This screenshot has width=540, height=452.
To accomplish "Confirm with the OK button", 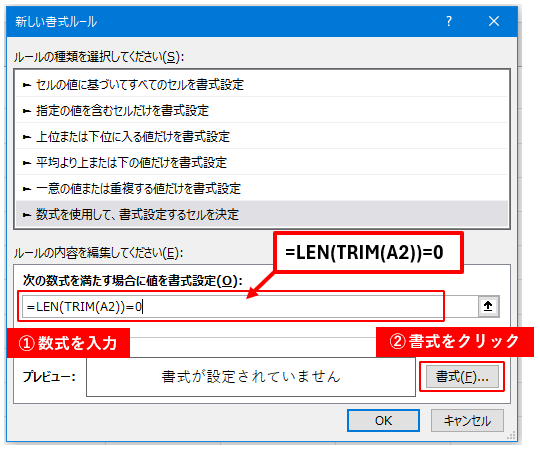I will pyautogui.click(x=383, y=420).
